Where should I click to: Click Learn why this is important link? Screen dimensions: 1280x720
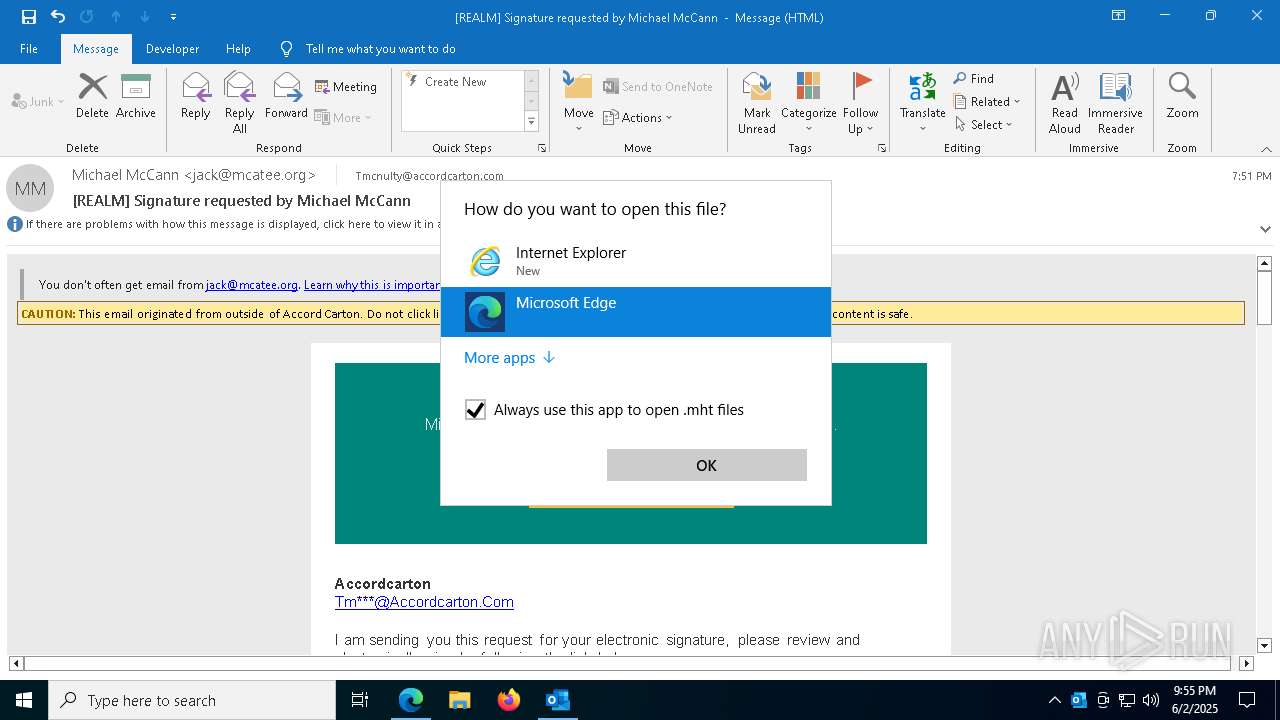(372, 285)
